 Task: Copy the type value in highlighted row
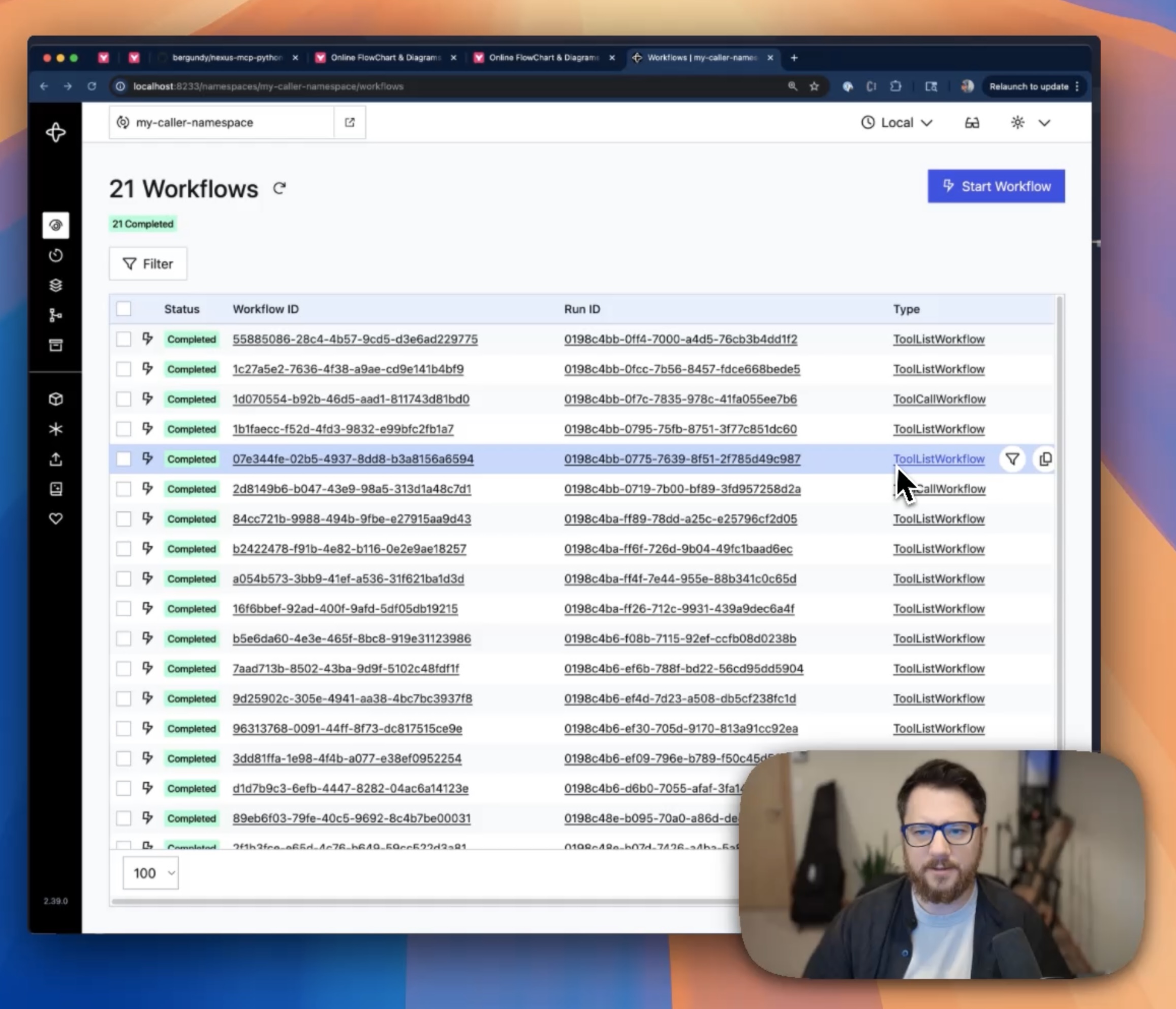click(1045, 459)
